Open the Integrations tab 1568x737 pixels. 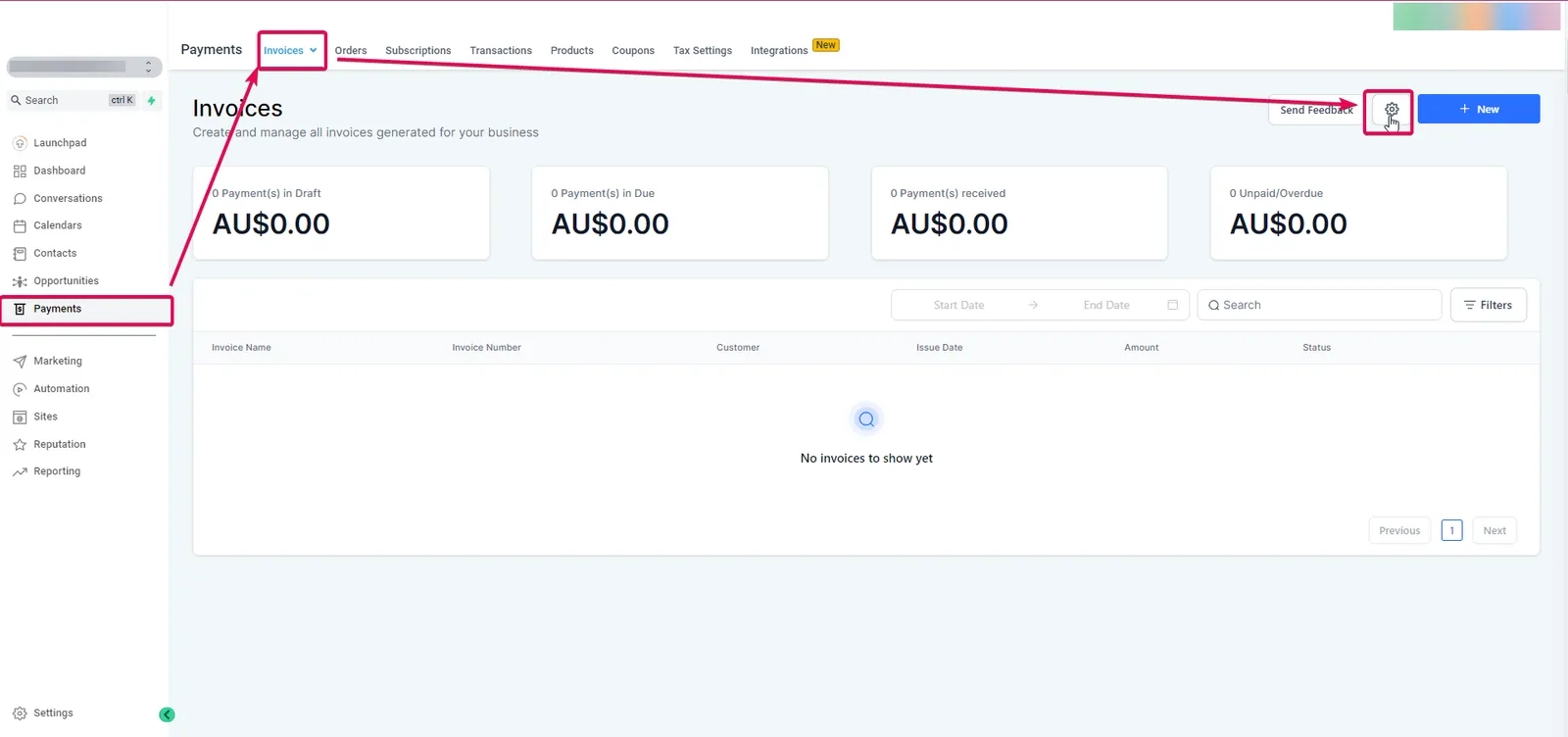tap(779, 50)
